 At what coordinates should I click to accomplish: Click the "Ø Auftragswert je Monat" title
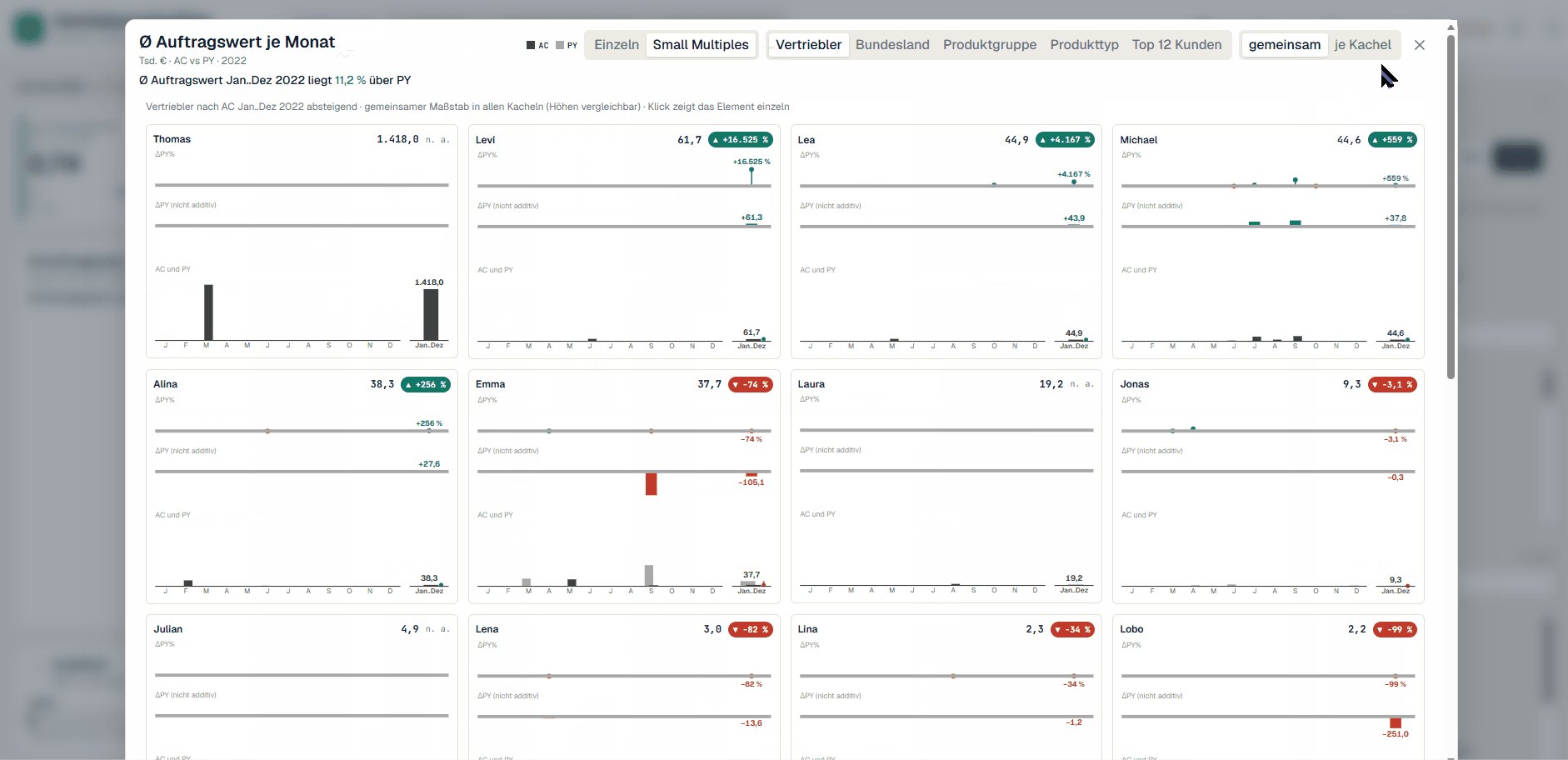coord(237,42)
